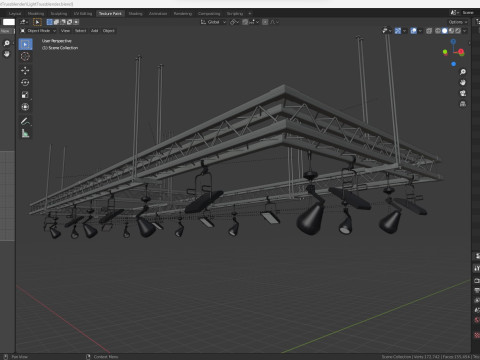Image resolution: width=480 pixels, height=360 pixels.
Task: Switch to the Shading workspace tab
Action: click(x=135, y=14)
